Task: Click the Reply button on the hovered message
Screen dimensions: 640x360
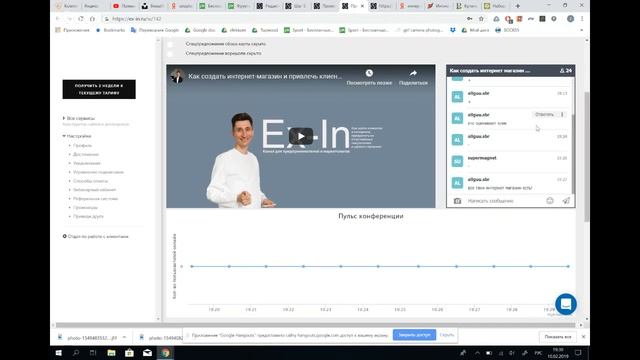Action: pyautogui.click(x=544, y=114)
